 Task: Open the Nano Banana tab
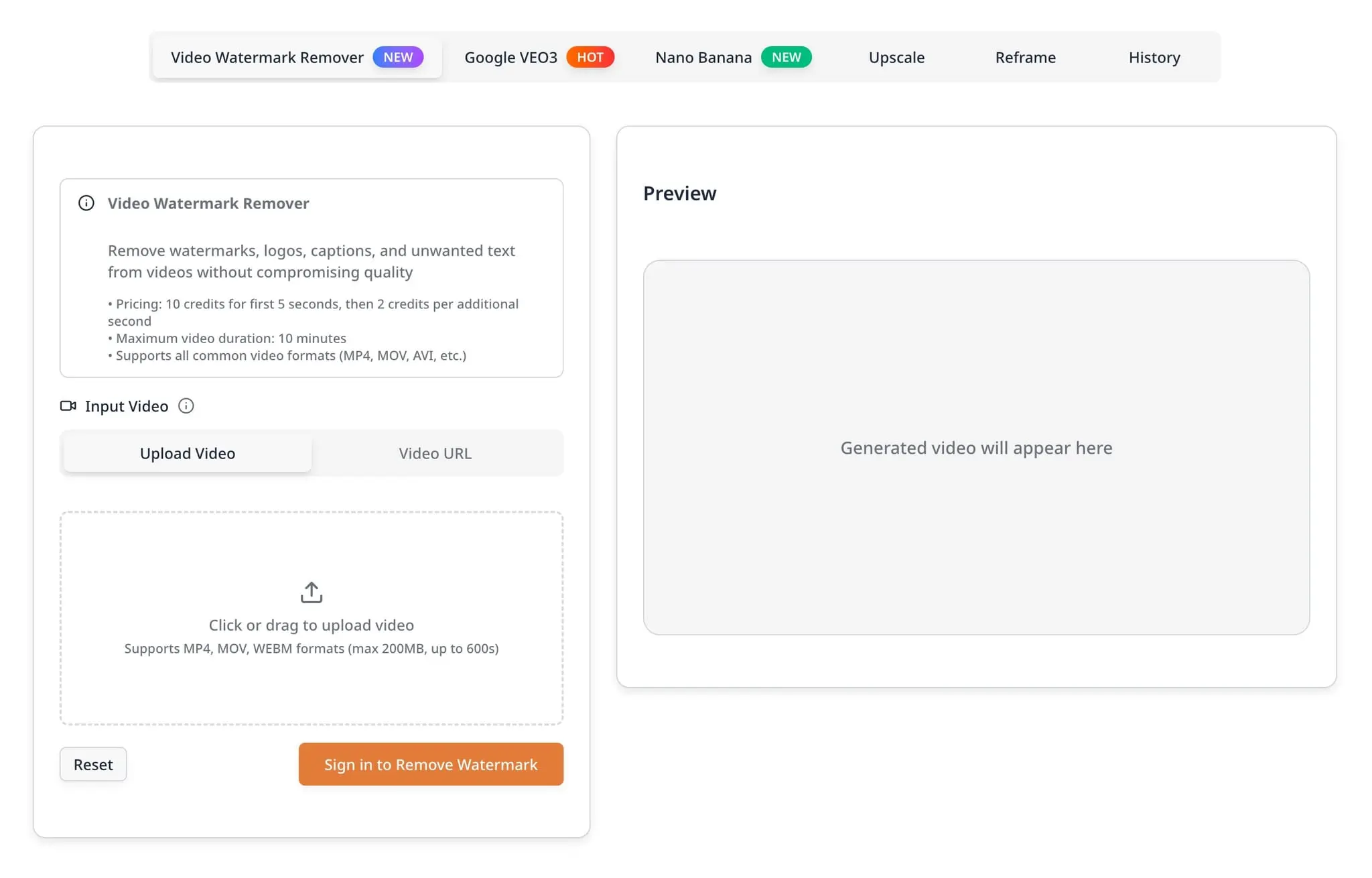coord(733,58)
